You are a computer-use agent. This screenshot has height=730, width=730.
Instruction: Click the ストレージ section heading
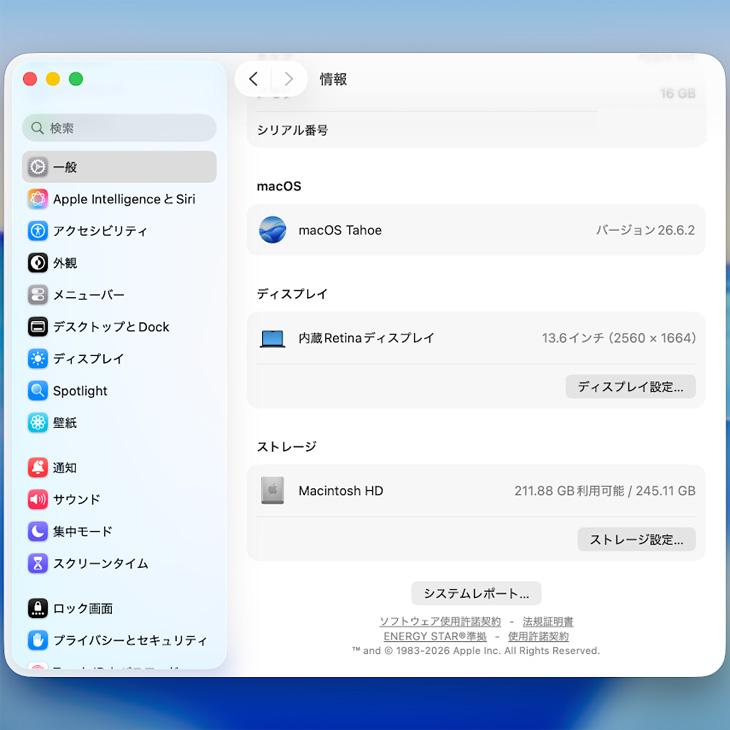point(286,446)
